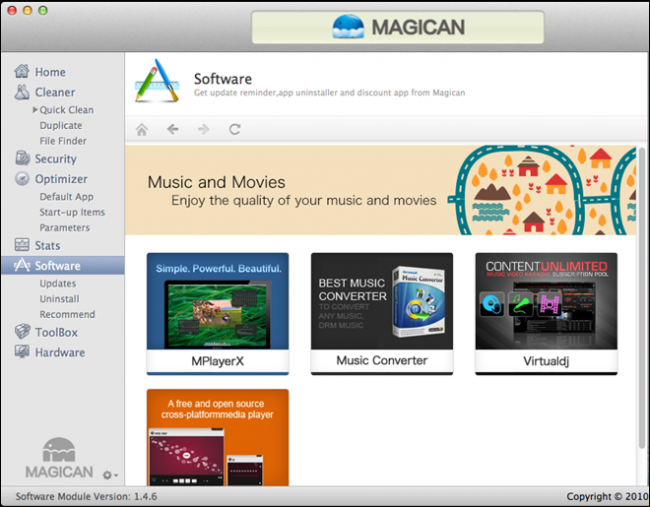Open the Virtualdj Content Unlimited thumbnail
The height and width of the screenshot is (507, 650).
click(546, 301)
